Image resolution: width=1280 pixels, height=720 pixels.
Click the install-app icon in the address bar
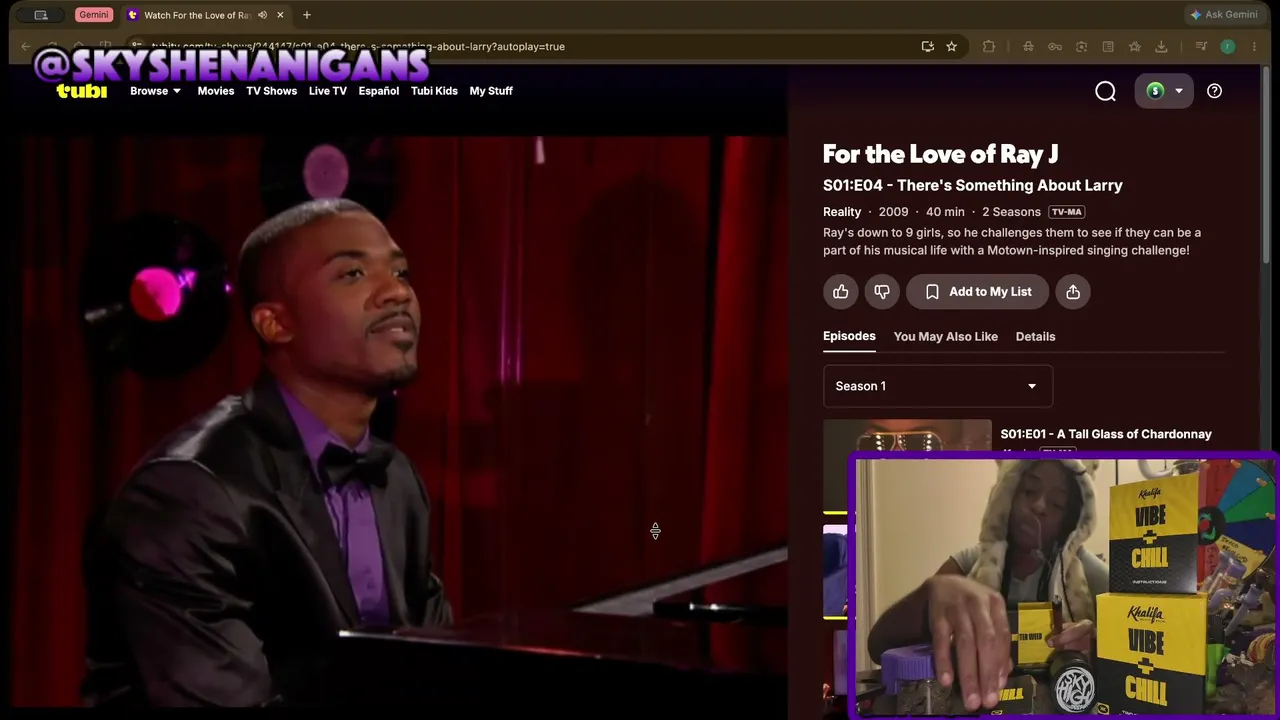tap(928, 46)
